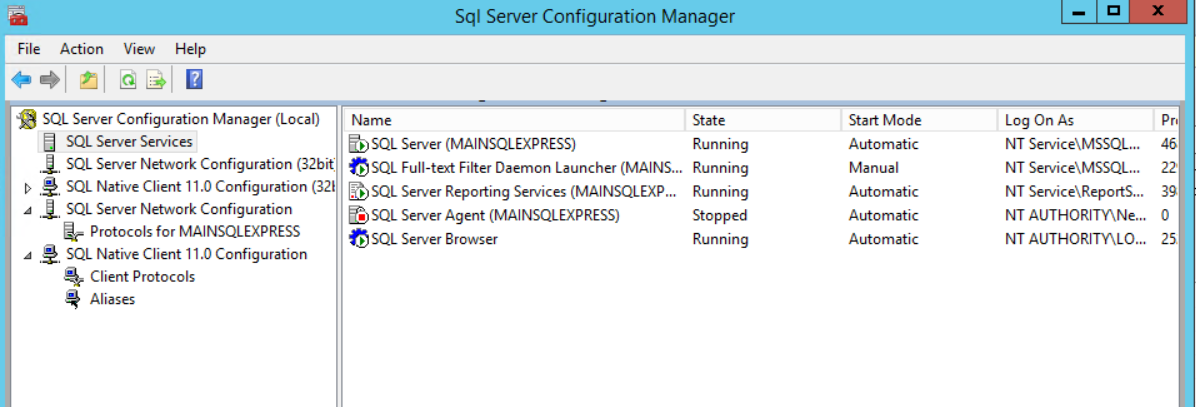This screenshot has width=1196, height=407.
Task: Select the SQL Server Agent (MAINSQLEXPRESS) row name
Action: tap(495, 216)
